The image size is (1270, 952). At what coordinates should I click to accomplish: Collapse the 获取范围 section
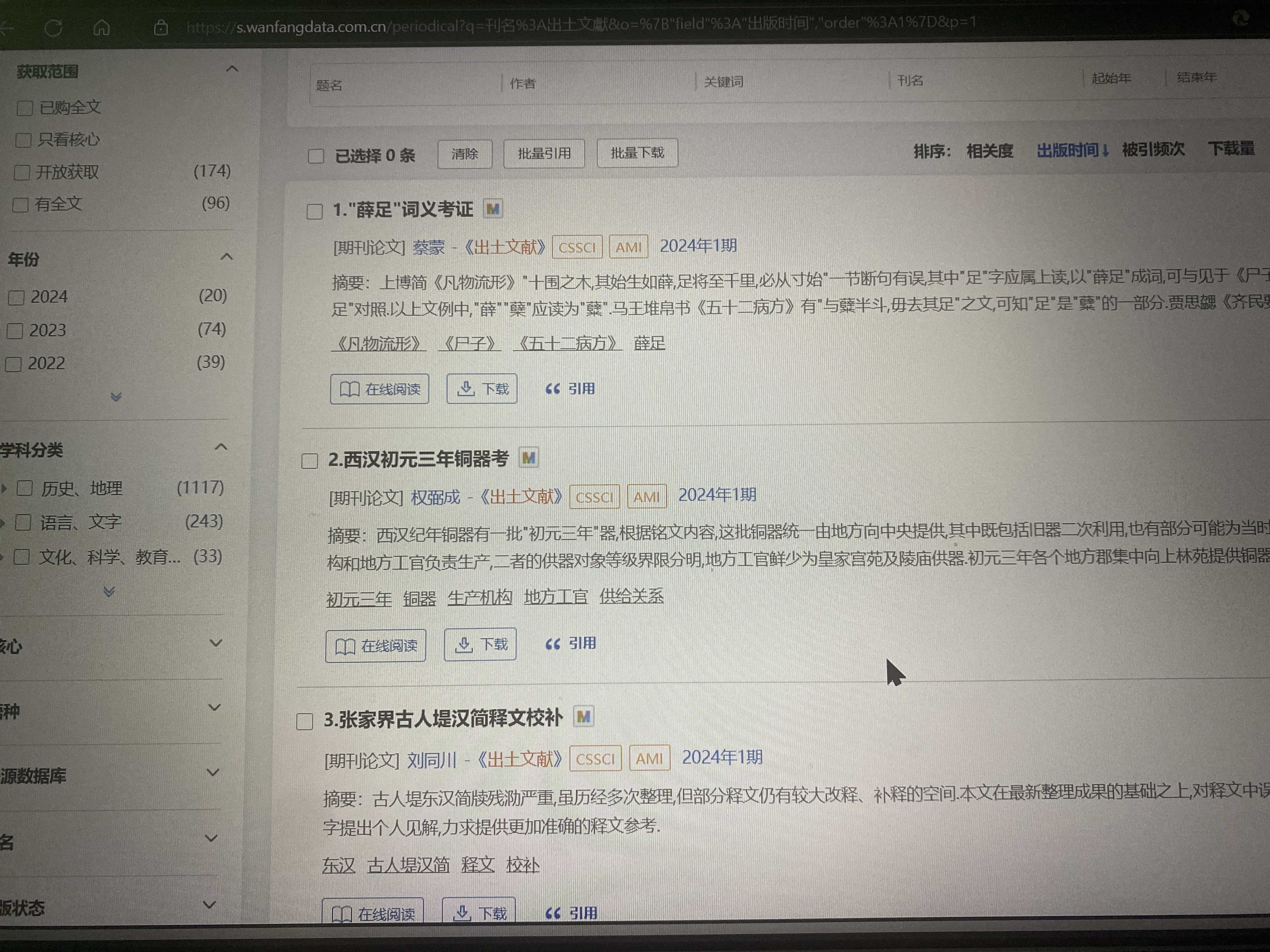[232, 70]
